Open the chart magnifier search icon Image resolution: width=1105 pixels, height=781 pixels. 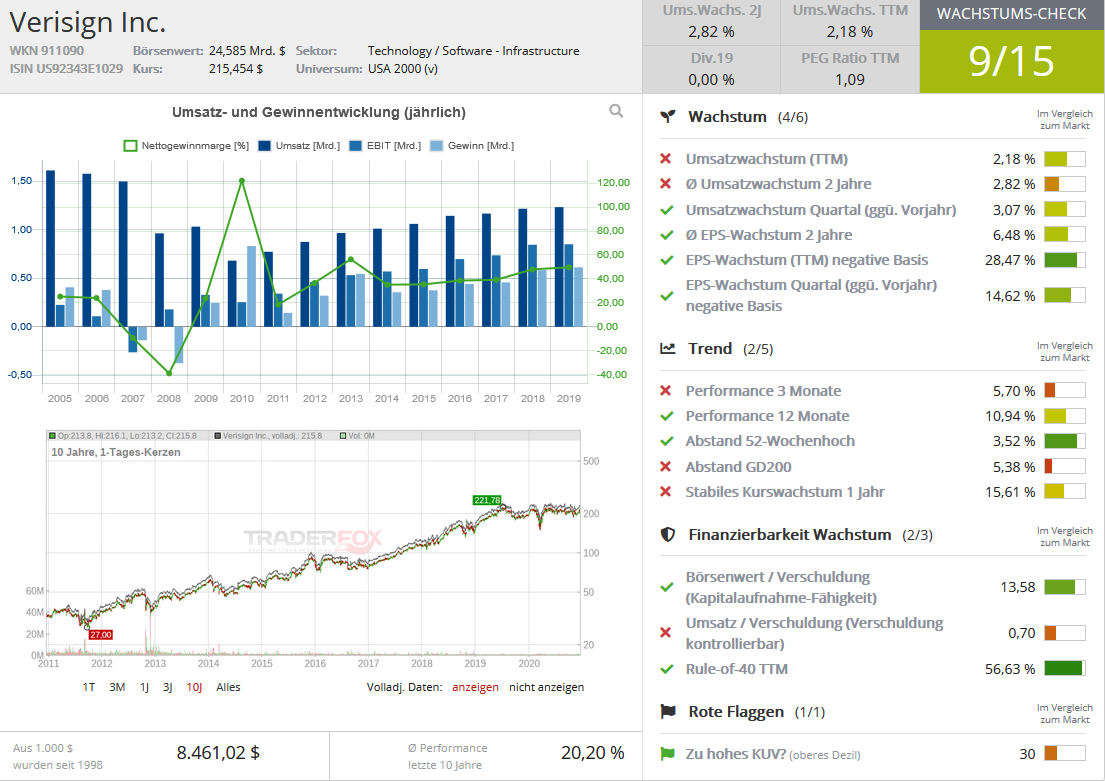616,111
